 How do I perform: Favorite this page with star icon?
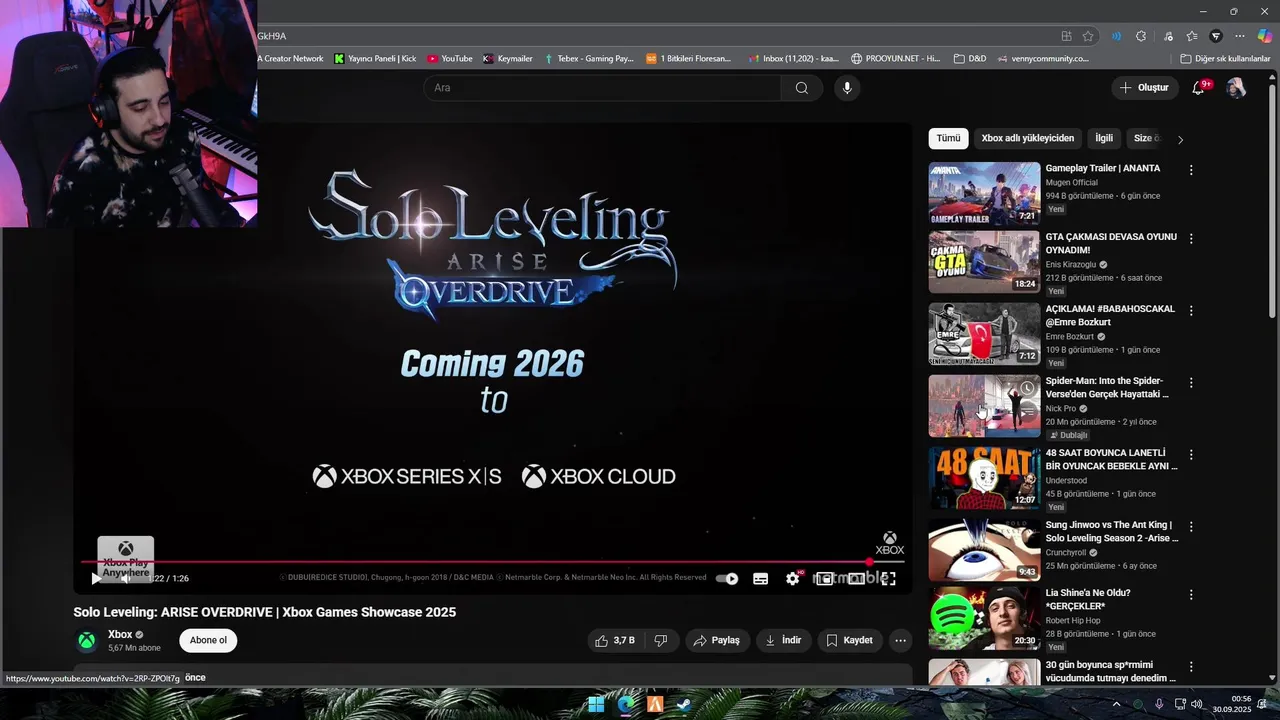tap(1088, 36)
